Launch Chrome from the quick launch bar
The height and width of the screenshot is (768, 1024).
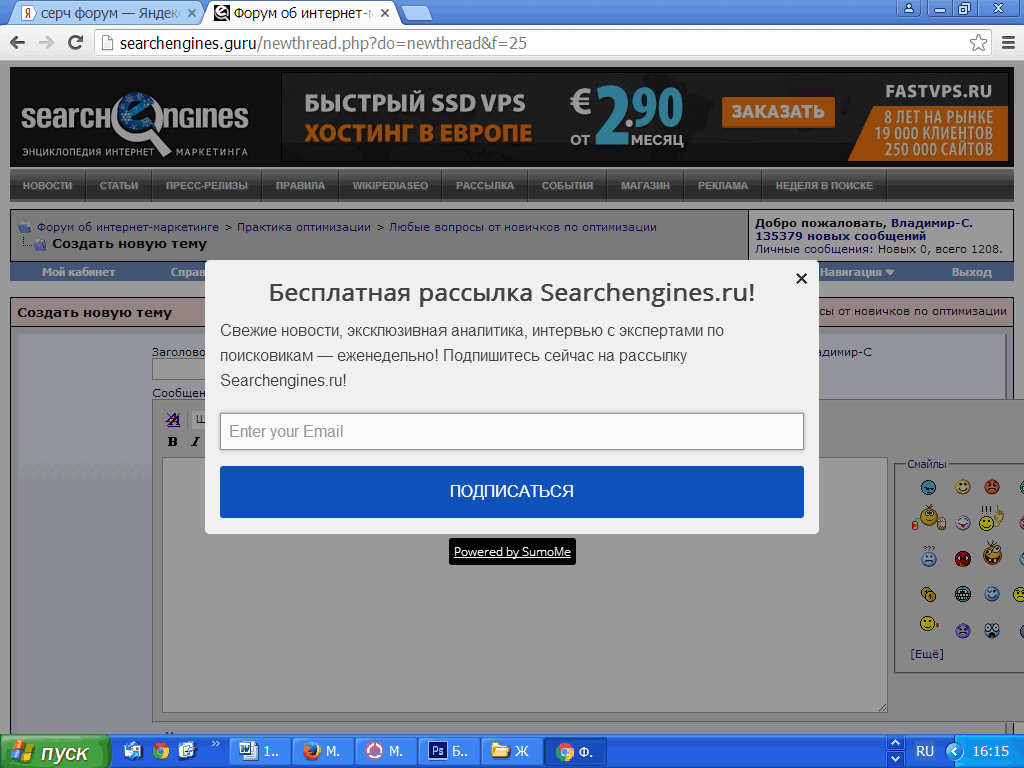point(161,752)
